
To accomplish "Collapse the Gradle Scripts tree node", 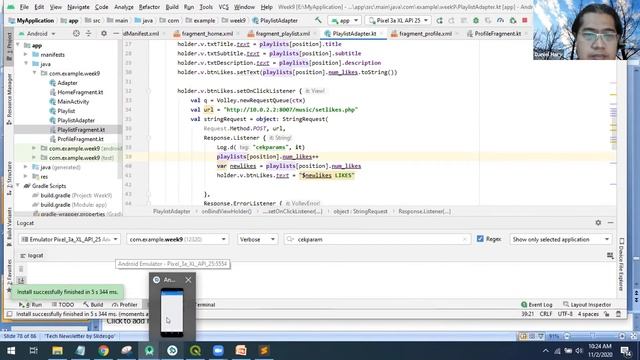I will (x=18, y=186).
